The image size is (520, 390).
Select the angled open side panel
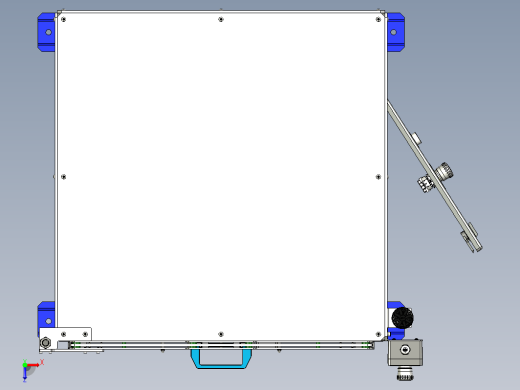[434, 176]
